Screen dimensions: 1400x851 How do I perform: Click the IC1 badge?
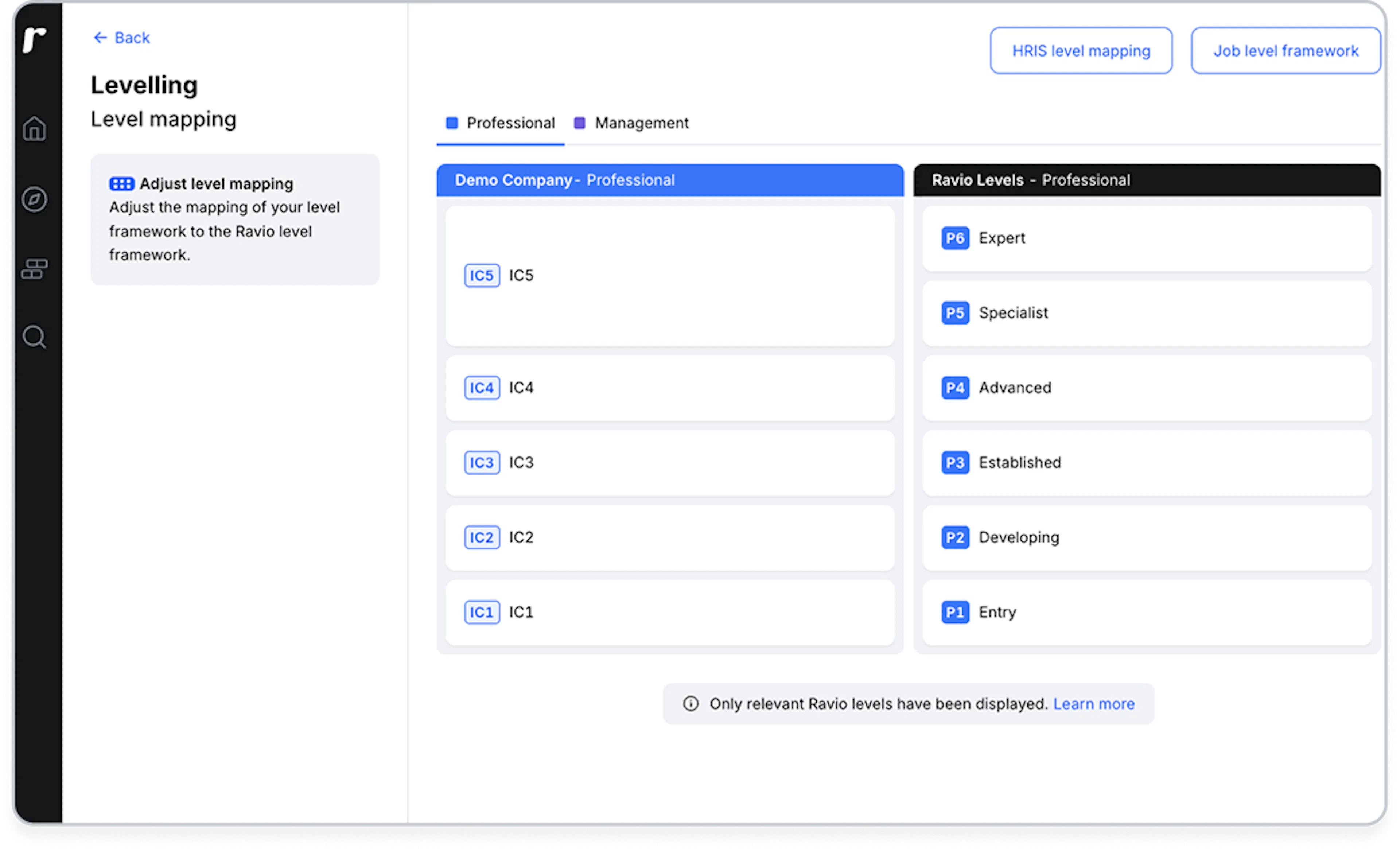(482, 613)
